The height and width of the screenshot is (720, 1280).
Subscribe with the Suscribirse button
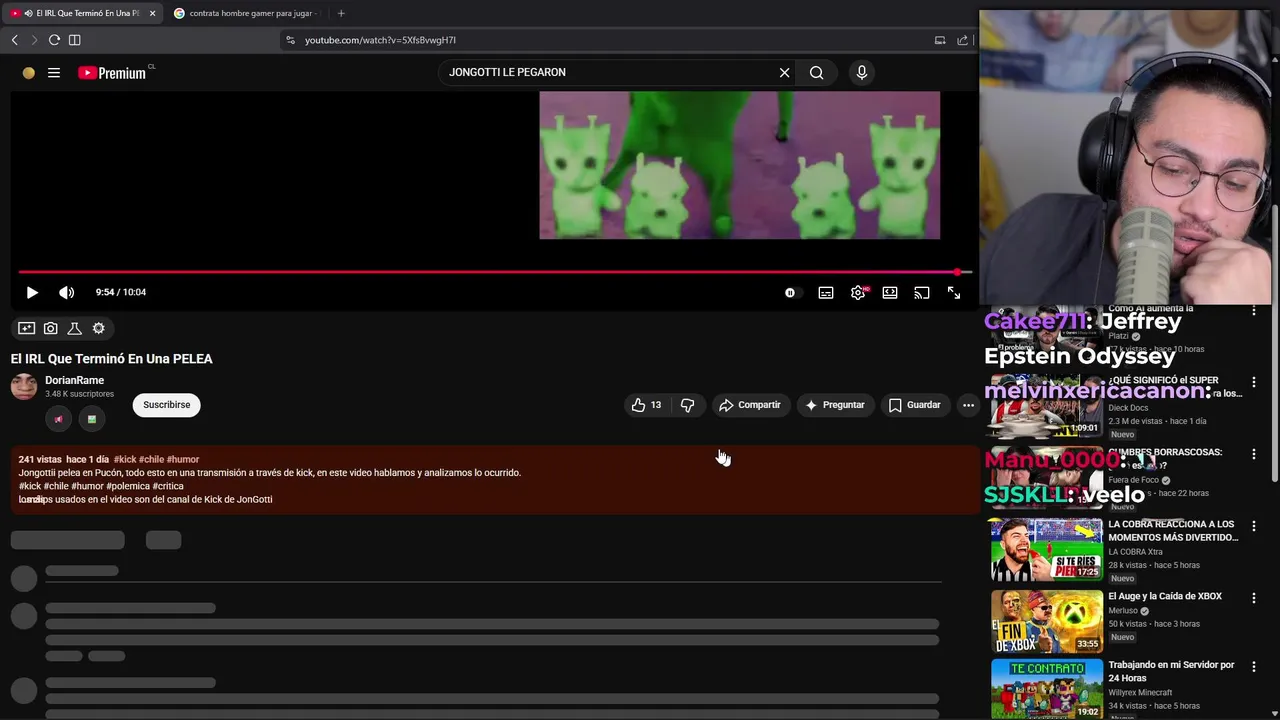click(167, 405)
